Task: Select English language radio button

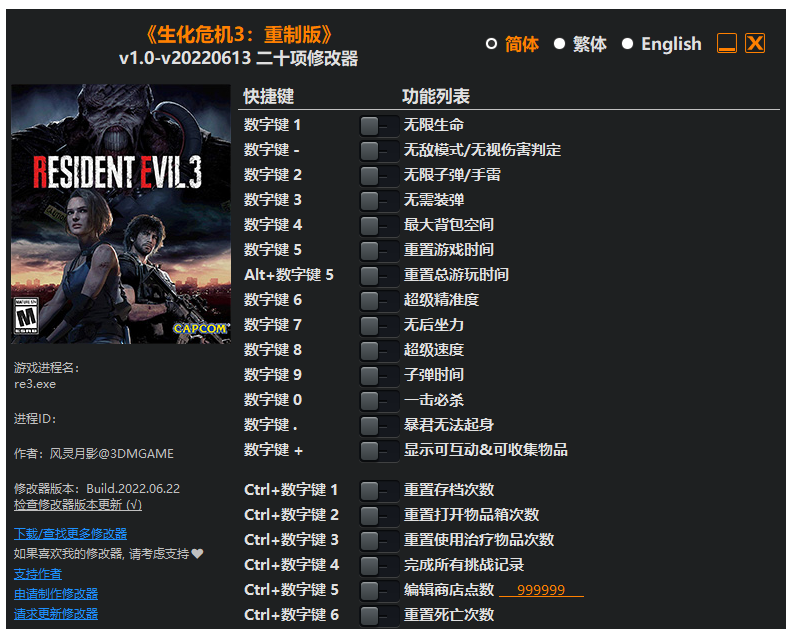Action: pyautogui.click(x=627, y=44)
